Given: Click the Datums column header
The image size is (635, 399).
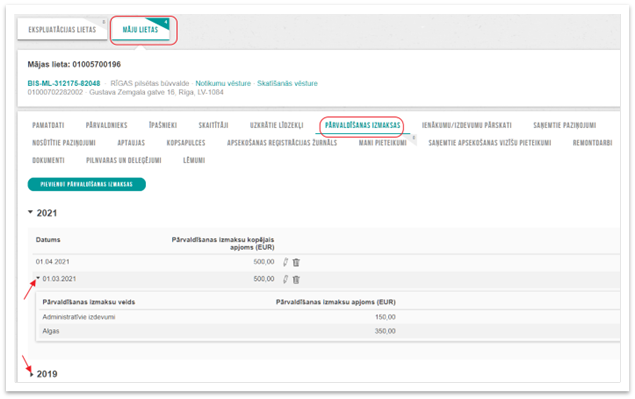Looking at the screenshot, I should point(48,240).
